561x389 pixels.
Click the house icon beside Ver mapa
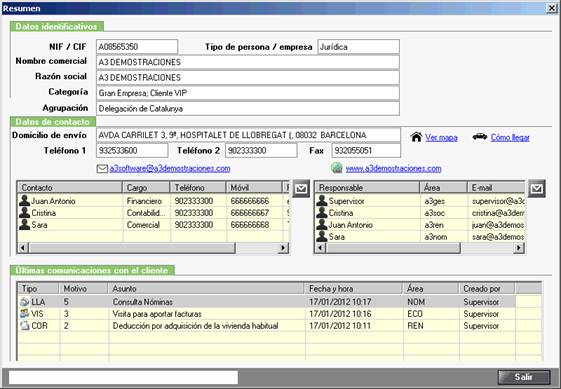pos(416,137)
